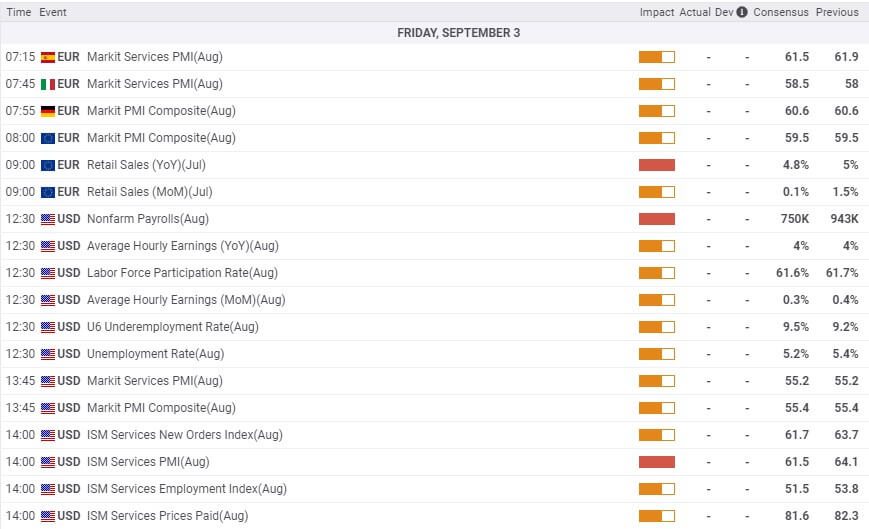The image size is (869, 529).
Task: Click the Consensus column header
Action: point(780,12)
